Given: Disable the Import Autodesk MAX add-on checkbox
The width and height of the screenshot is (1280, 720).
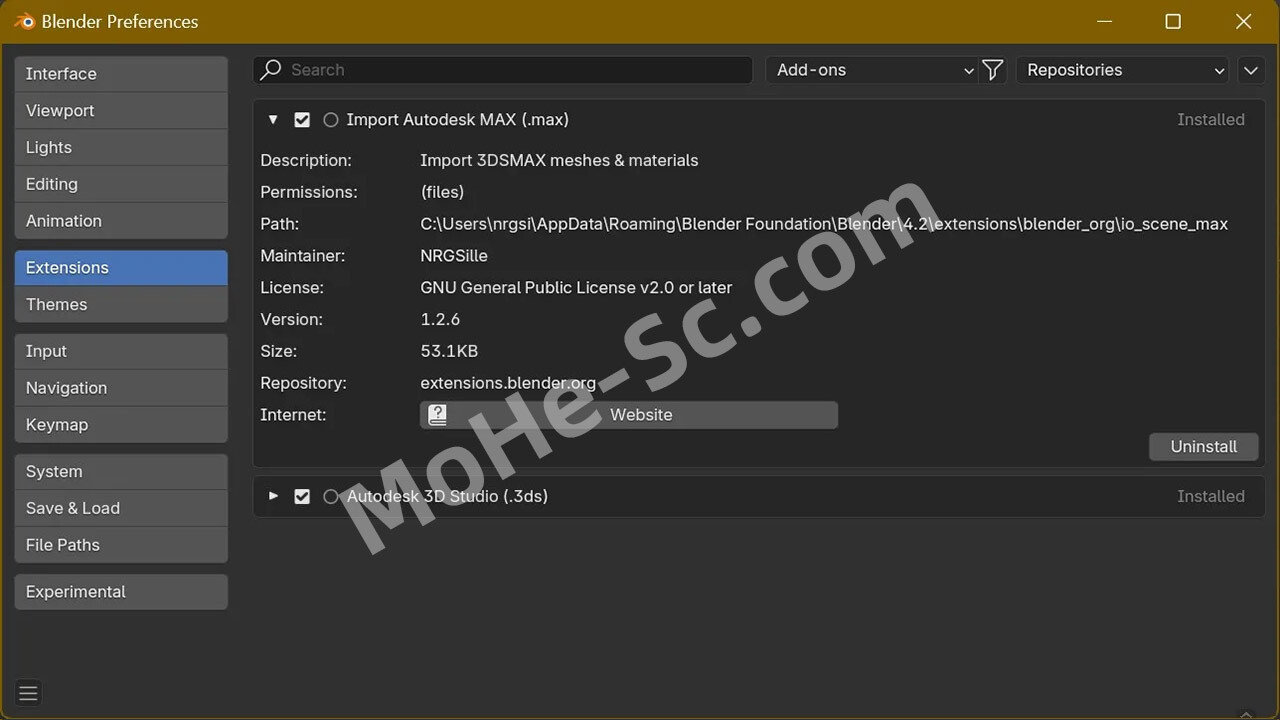Looking at the screenshot, I should 302,120.
